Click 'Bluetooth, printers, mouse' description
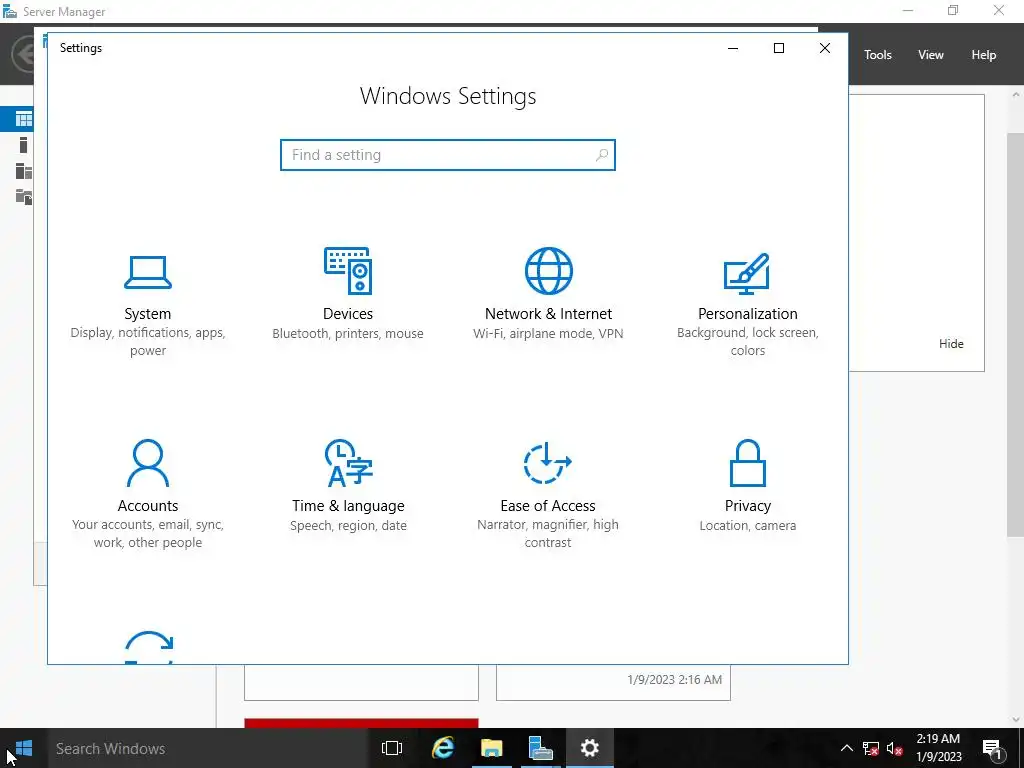This screenshot has height=768, width=1024. (348, 333)
